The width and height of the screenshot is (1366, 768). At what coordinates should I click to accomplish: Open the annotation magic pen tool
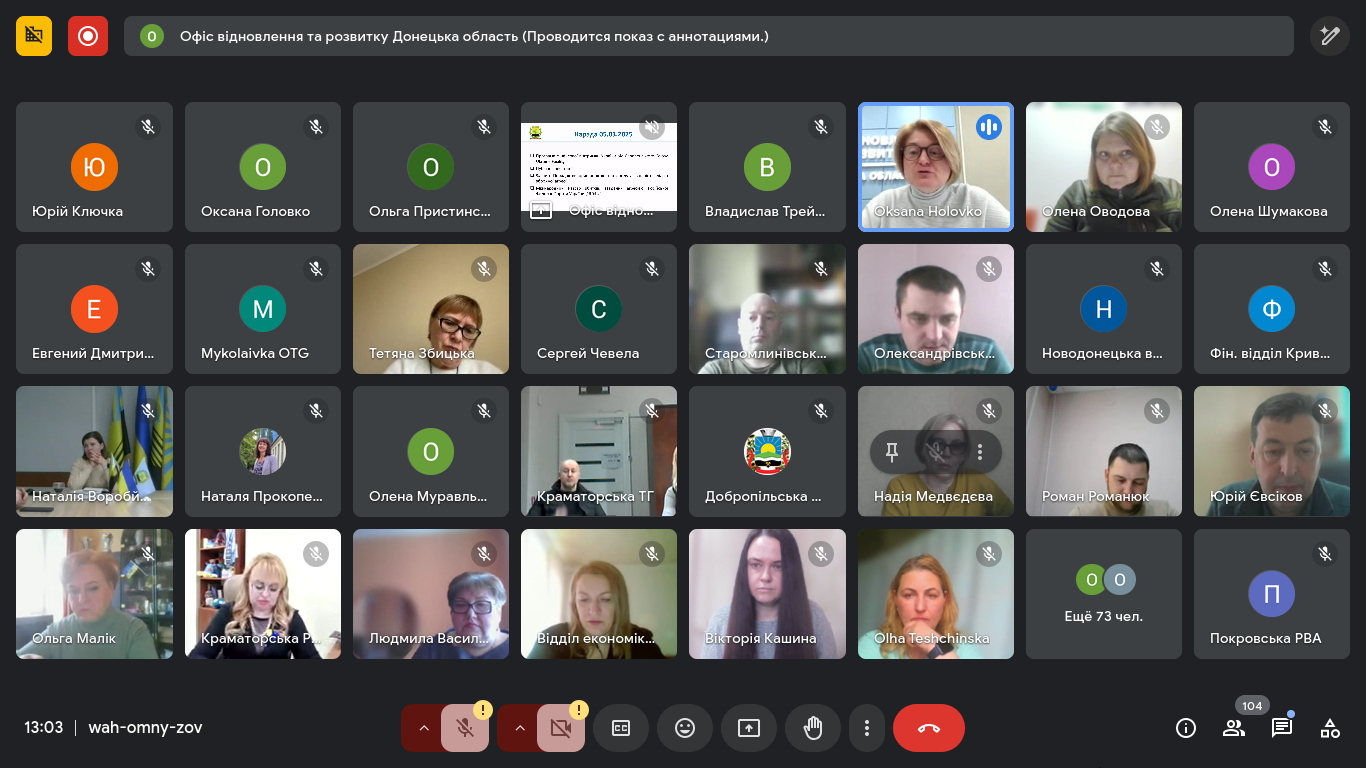point(1329,36)
